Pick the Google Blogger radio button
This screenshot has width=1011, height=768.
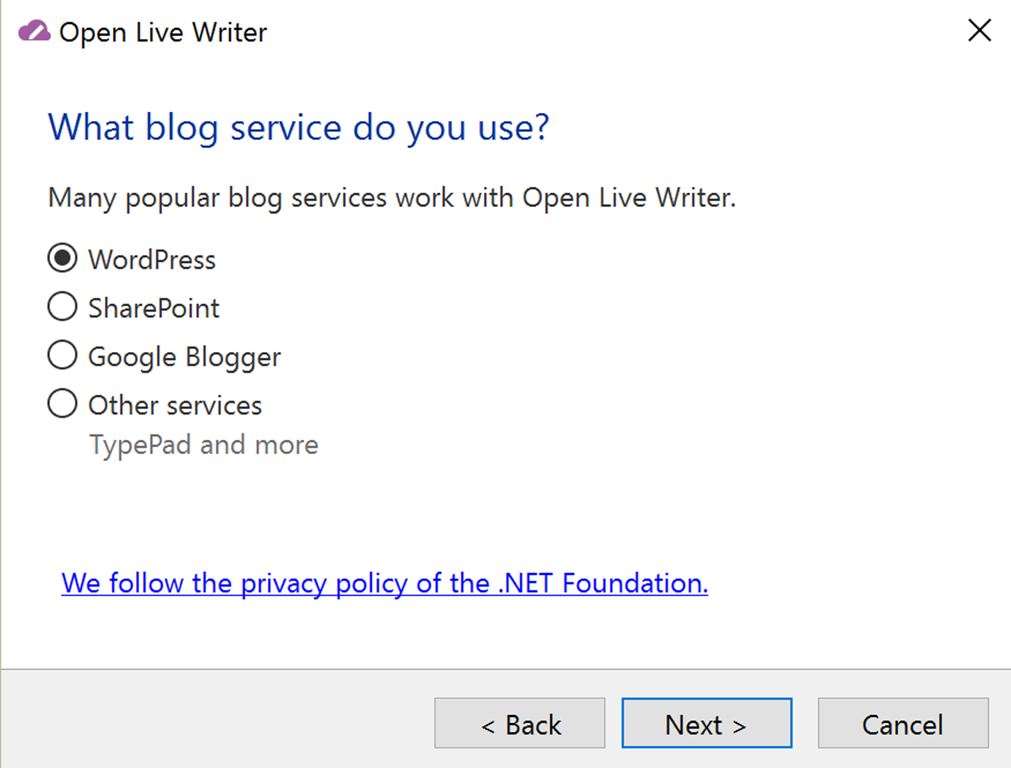[x=62, y=356]
